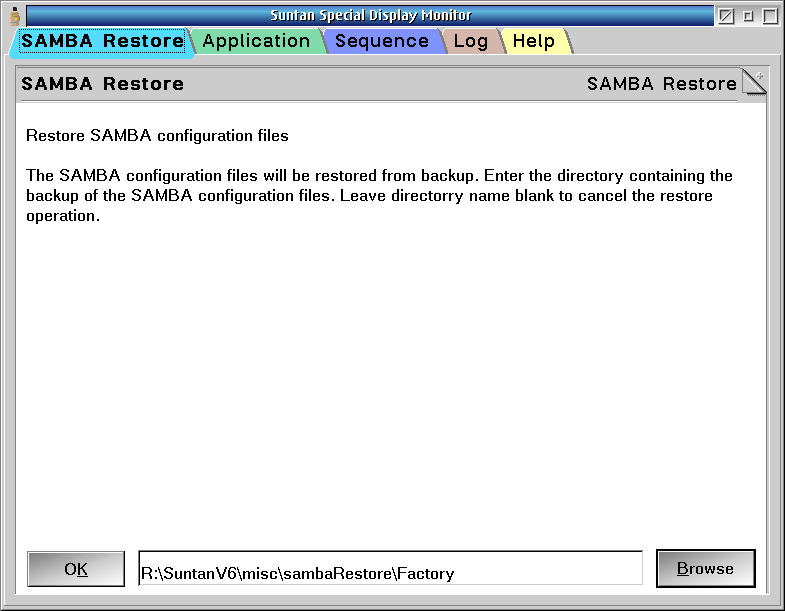Maximize window with large square button
This screenshot has width=785, height=611.
coord(770,16)
